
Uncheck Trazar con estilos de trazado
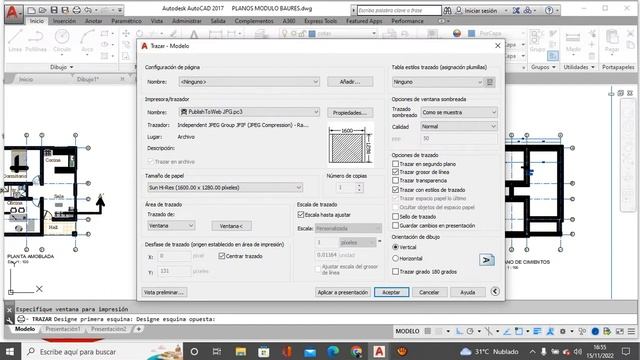tap(395, 189)
